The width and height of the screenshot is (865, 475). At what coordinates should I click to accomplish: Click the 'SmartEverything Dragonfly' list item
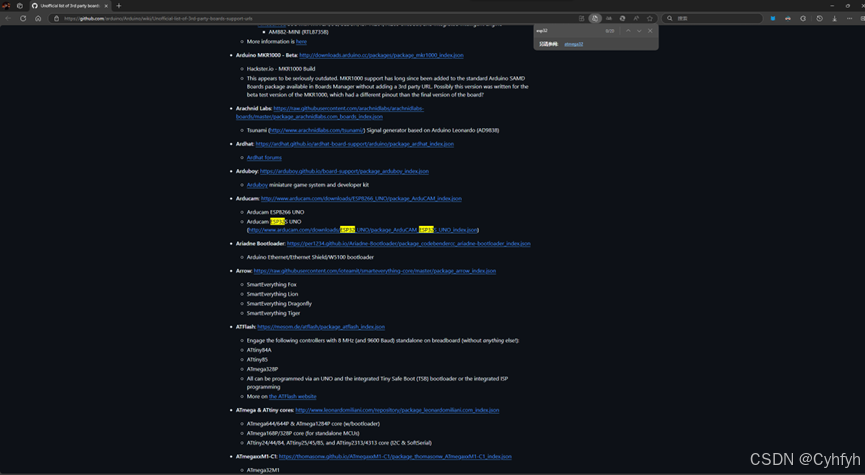click(279, 303)
